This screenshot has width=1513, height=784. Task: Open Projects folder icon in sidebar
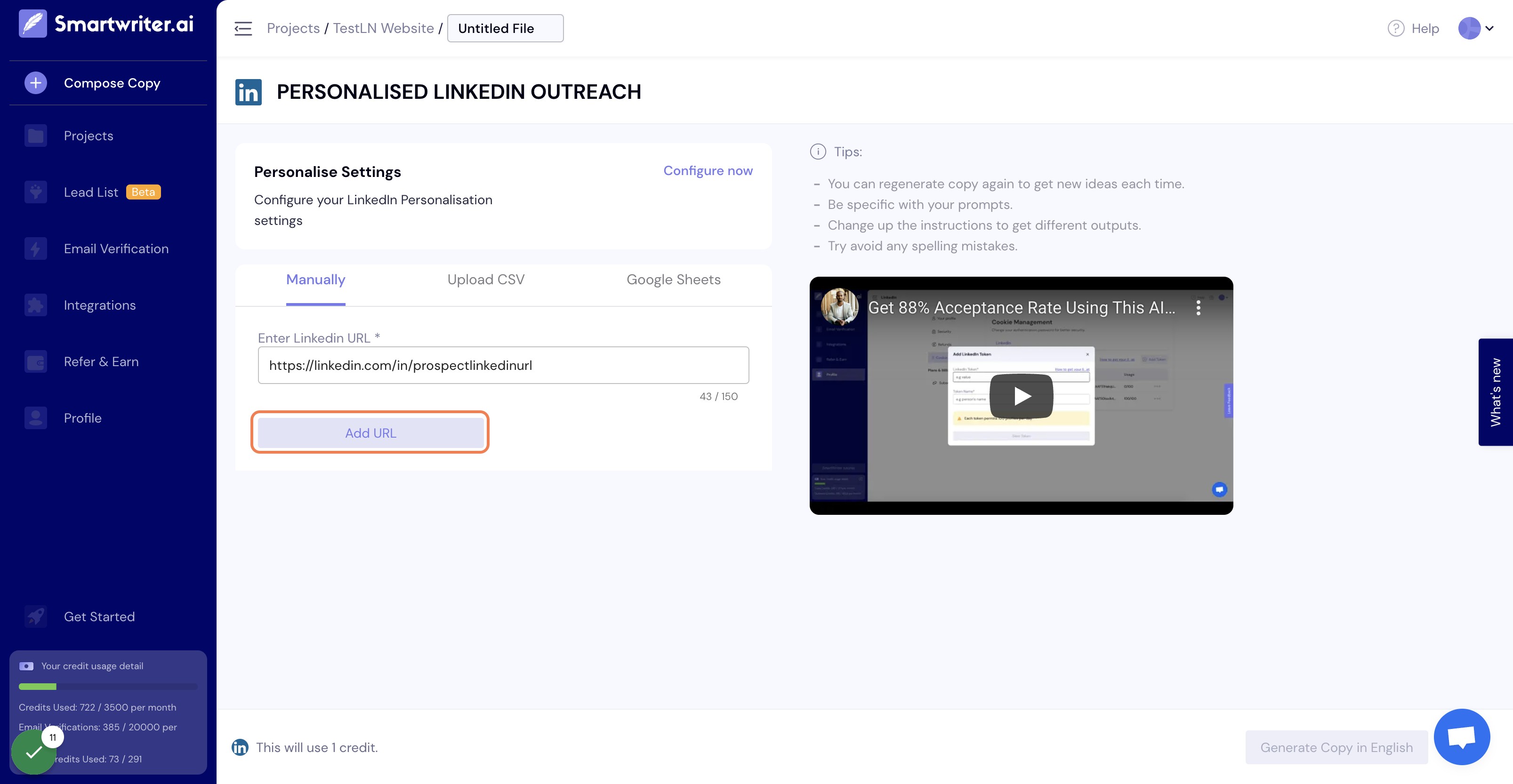click(36, 136)
